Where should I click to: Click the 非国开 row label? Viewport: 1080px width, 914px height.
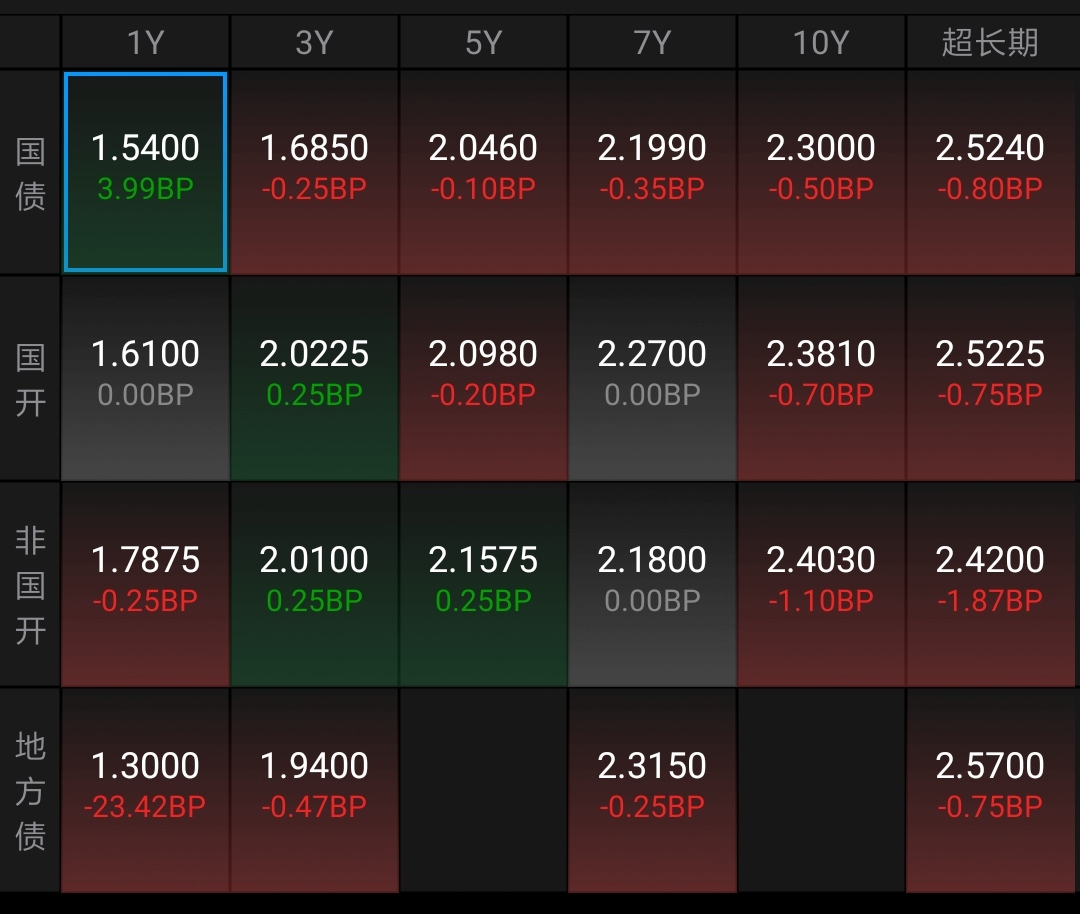click(x=30, y=584)
